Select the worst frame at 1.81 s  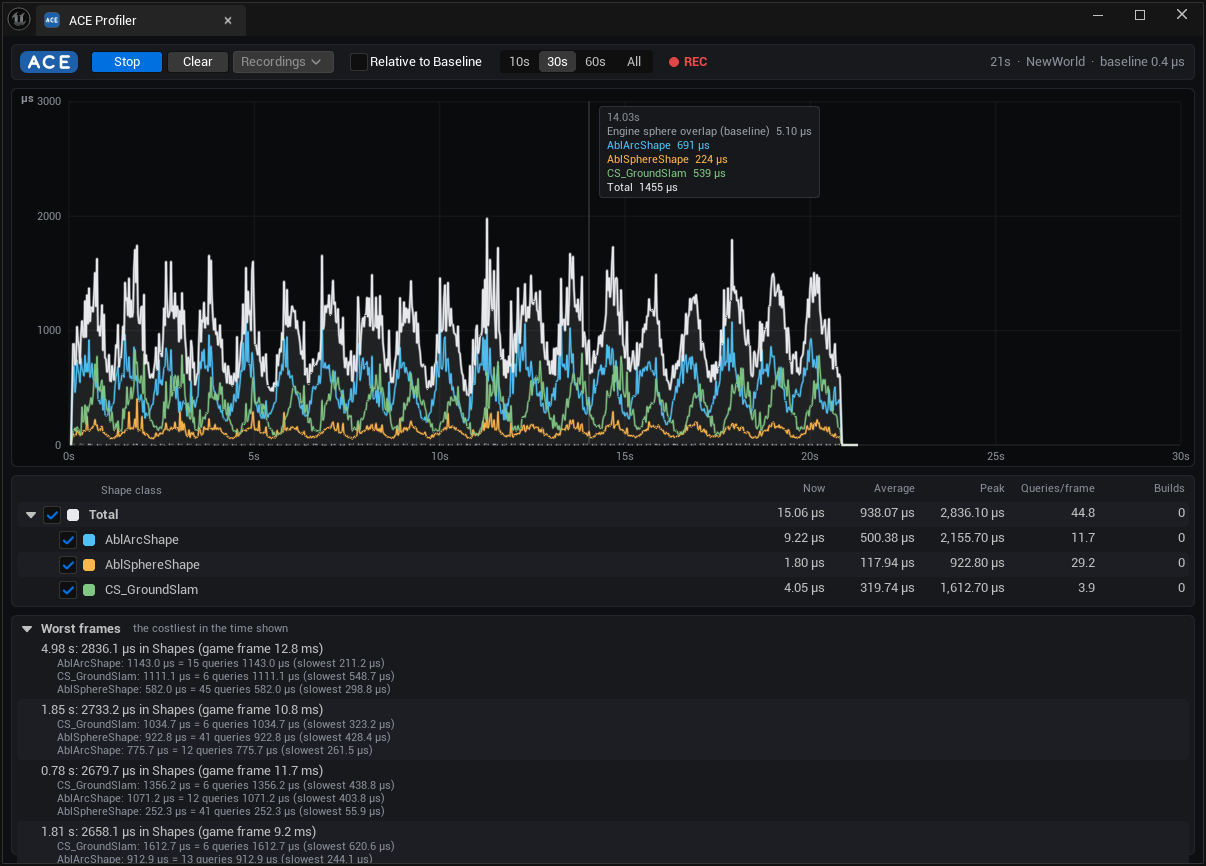point(603,844)
